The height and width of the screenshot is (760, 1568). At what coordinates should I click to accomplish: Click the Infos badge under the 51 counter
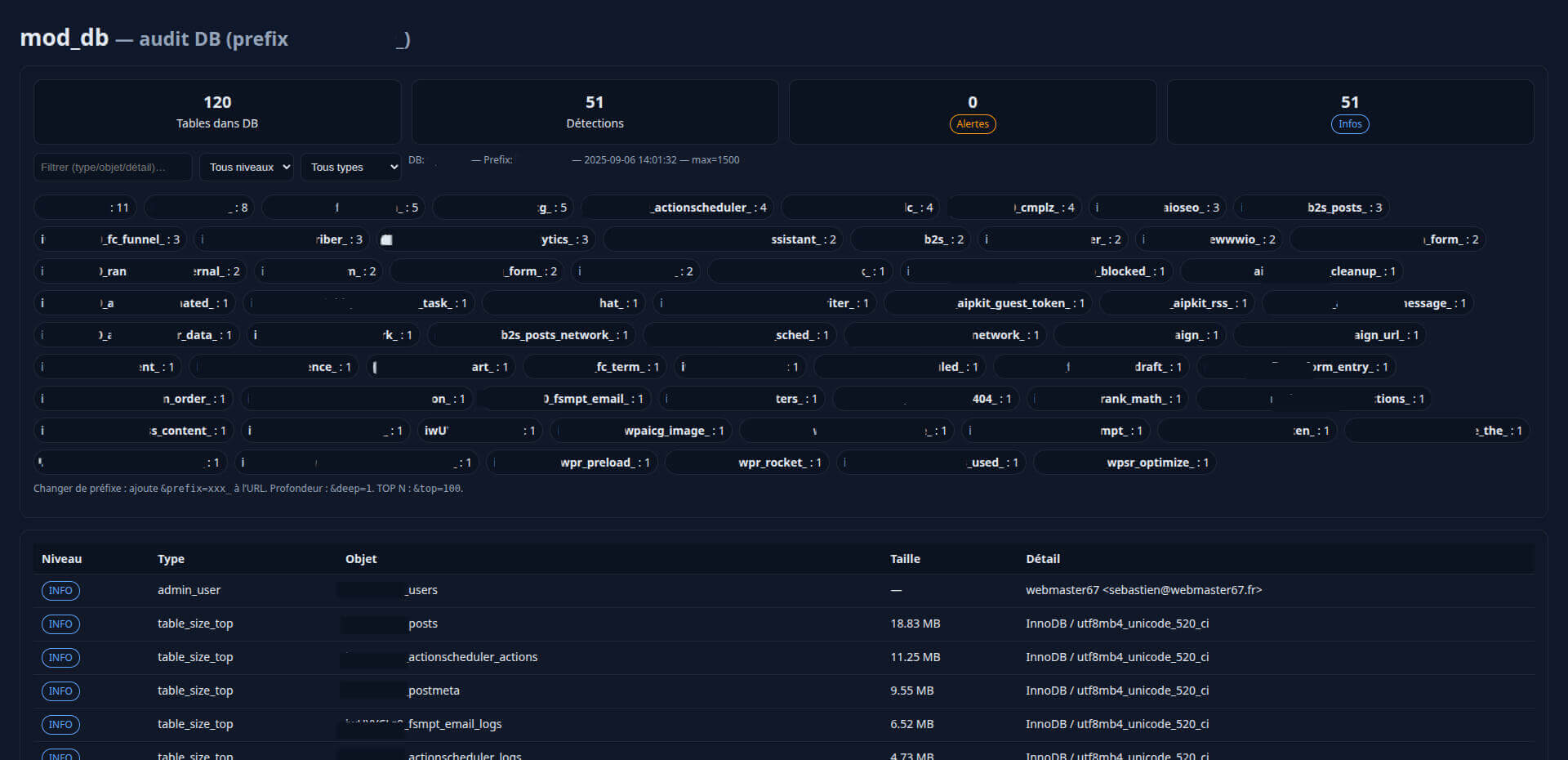(x=1349, y=124)
